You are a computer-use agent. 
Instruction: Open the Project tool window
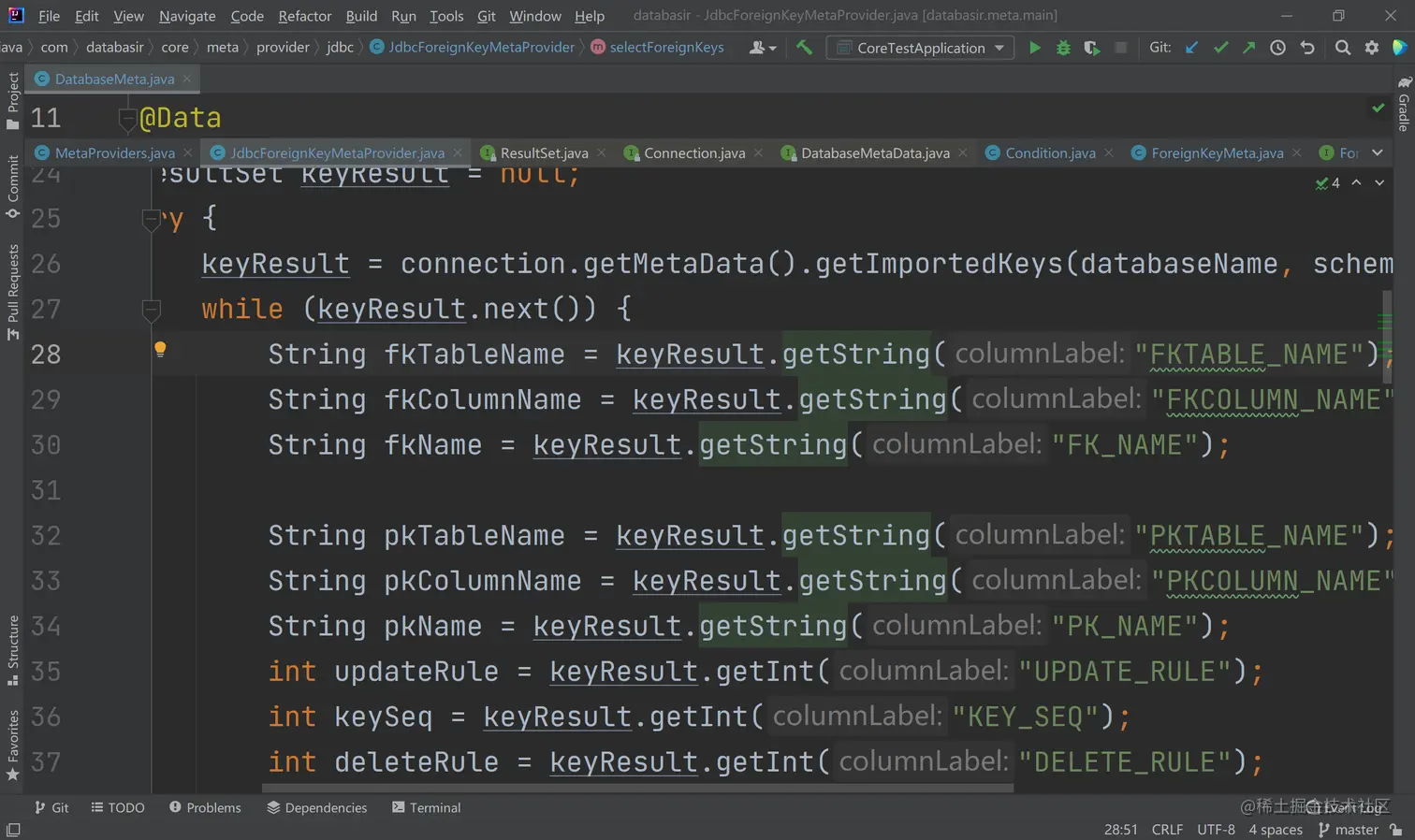pos(13,101)
